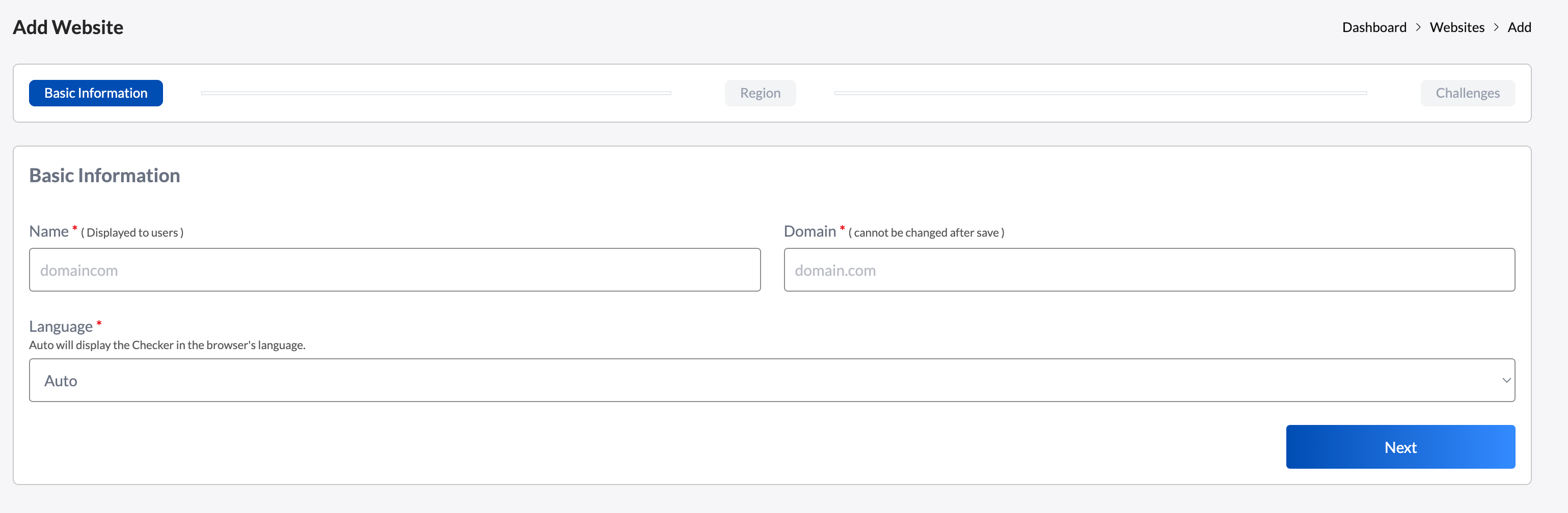
Task: Click the Add Website page title
Action: click(x=68, y=27)
